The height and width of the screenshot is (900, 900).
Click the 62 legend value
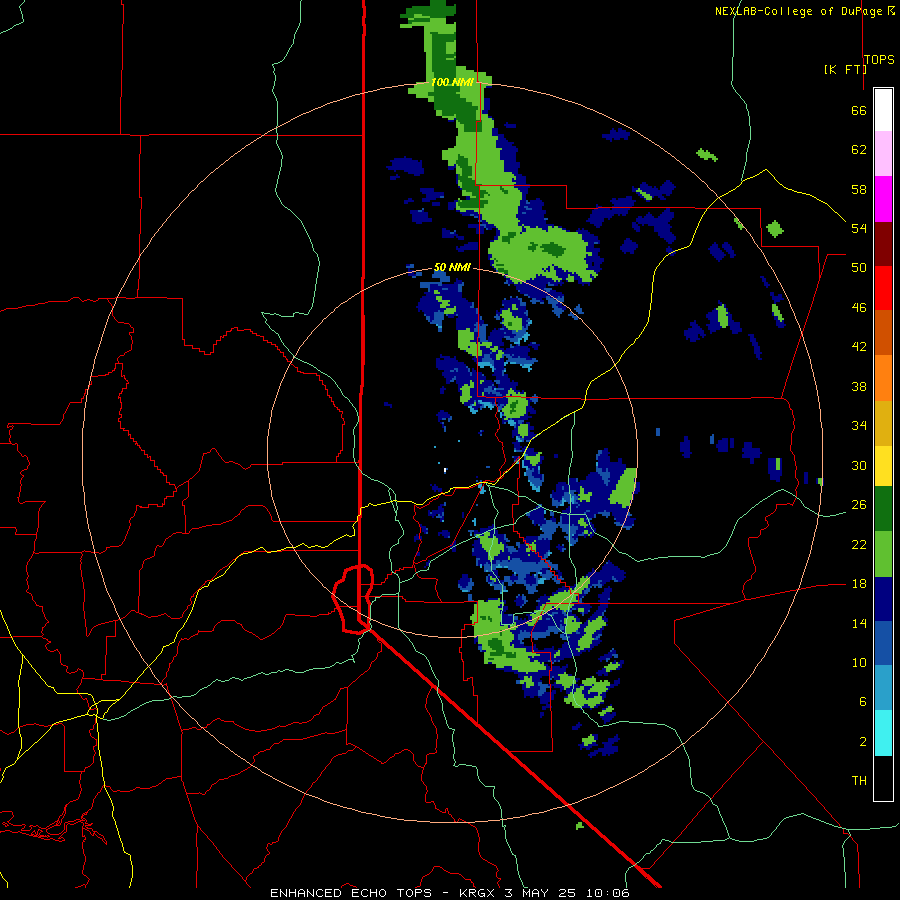coord(859,150)
